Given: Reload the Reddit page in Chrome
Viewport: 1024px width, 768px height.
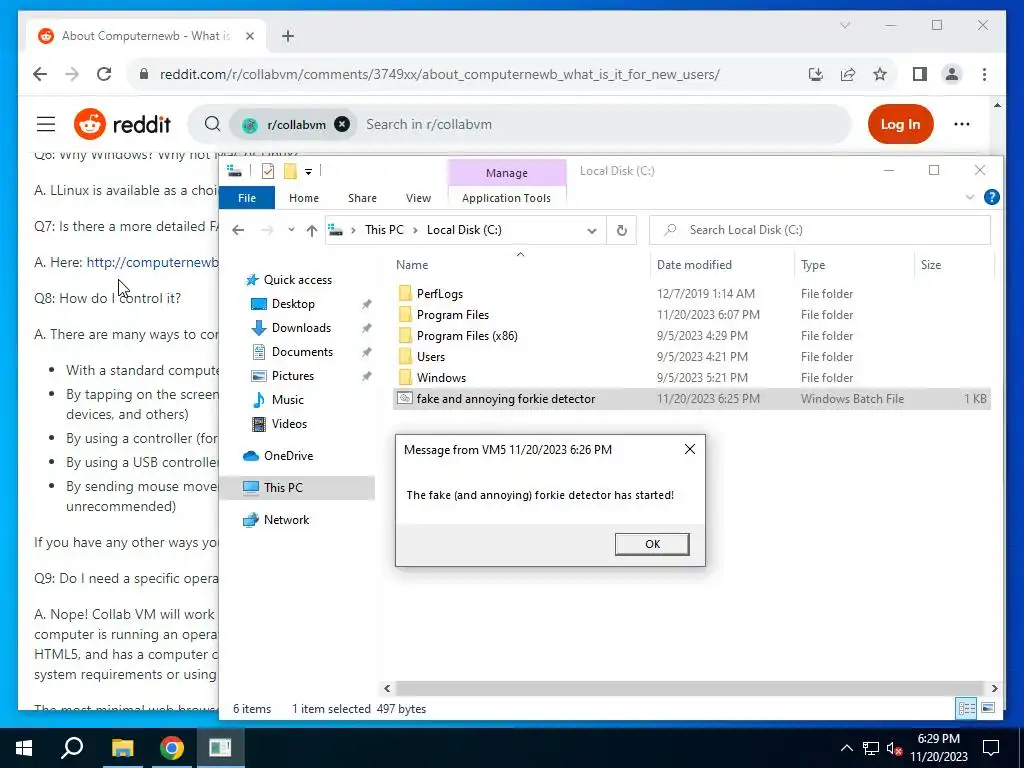Looking at the screenshot, I should coord(104,74).
